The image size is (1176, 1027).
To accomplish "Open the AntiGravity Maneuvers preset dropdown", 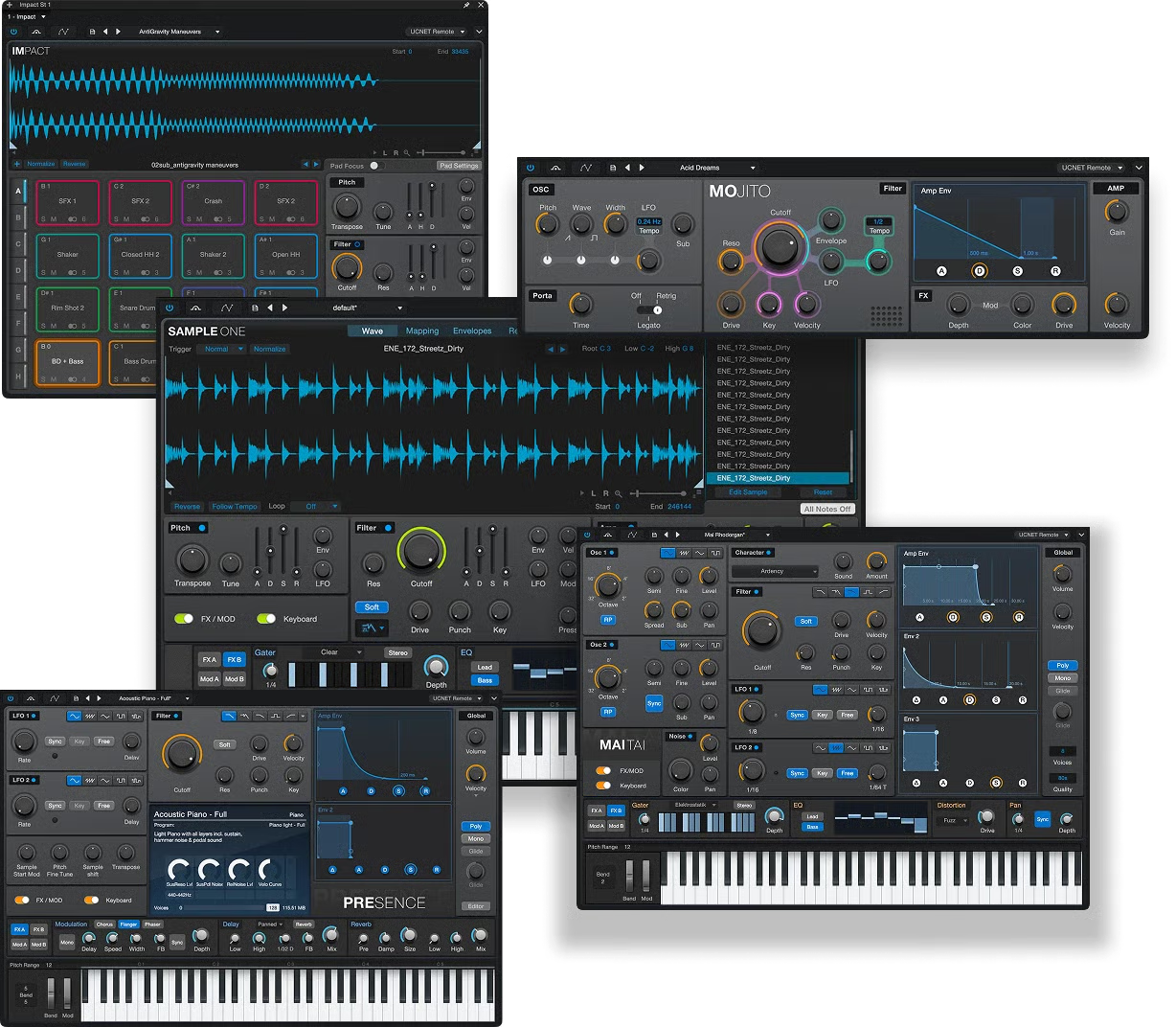I will pos(178,32).
